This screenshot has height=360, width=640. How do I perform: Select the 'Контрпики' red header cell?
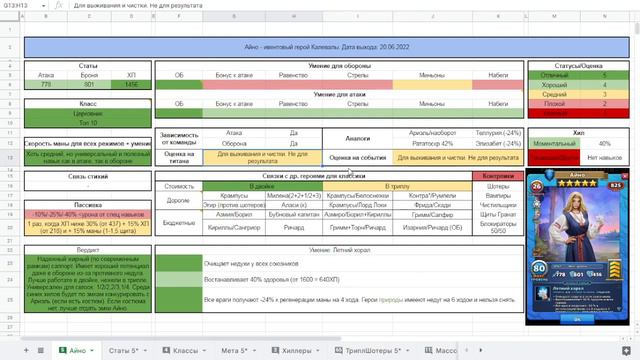498,176
